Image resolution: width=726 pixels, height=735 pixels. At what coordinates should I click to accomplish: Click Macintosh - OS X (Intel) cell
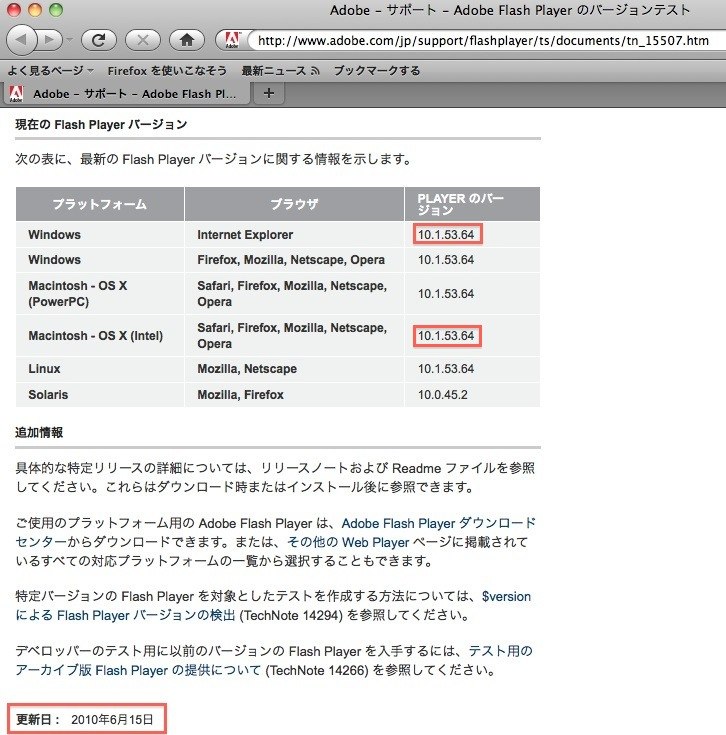coord(100,336)
